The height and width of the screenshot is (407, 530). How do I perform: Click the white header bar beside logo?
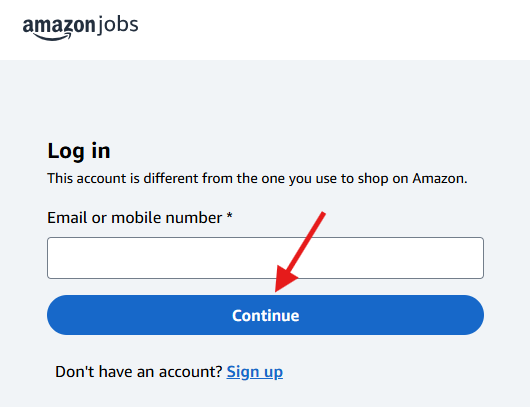[331, 30]
